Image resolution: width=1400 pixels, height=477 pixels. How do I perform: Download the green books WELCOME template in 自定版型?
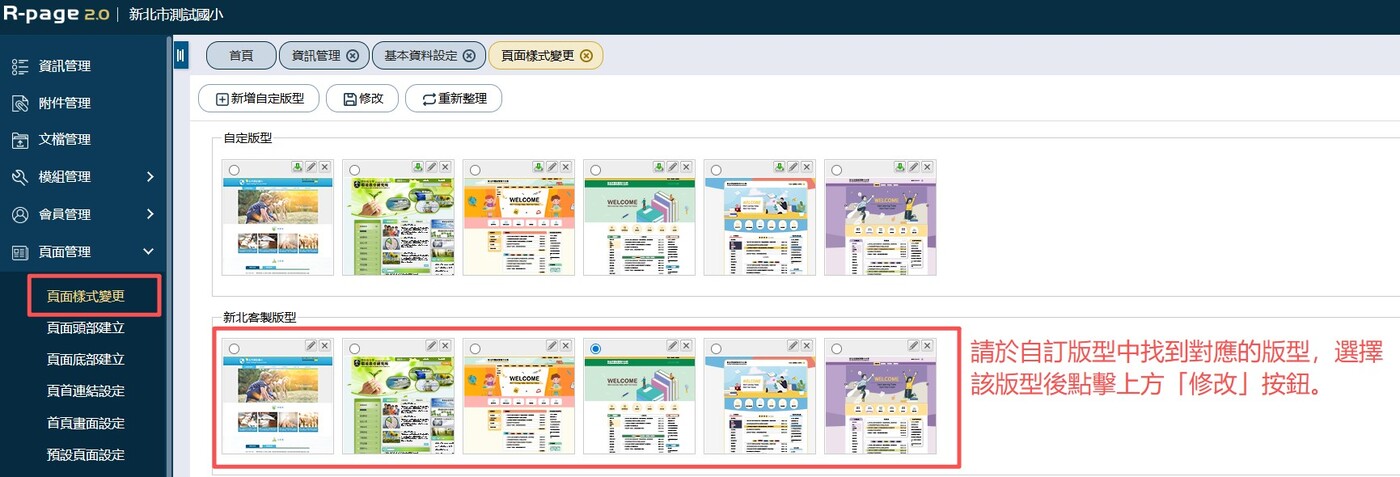click(658, 167)
